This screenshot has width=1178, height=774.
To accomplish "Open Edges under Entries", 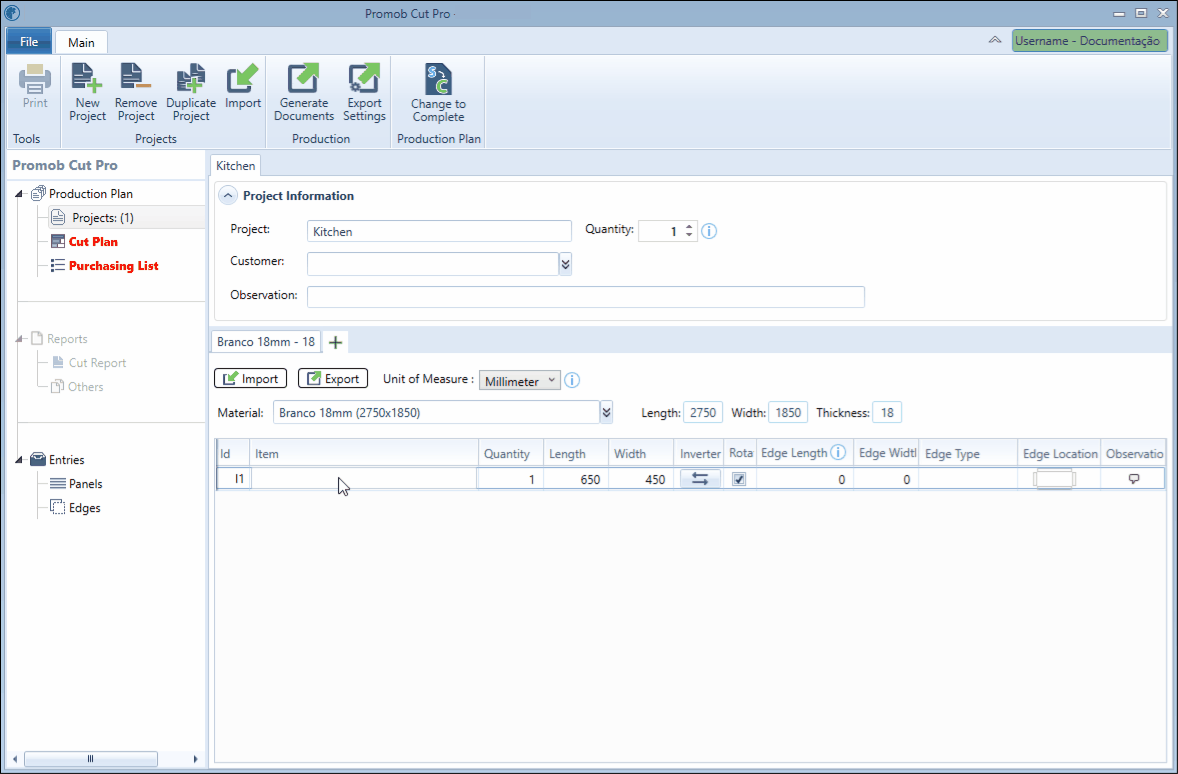I will (84, 508).
